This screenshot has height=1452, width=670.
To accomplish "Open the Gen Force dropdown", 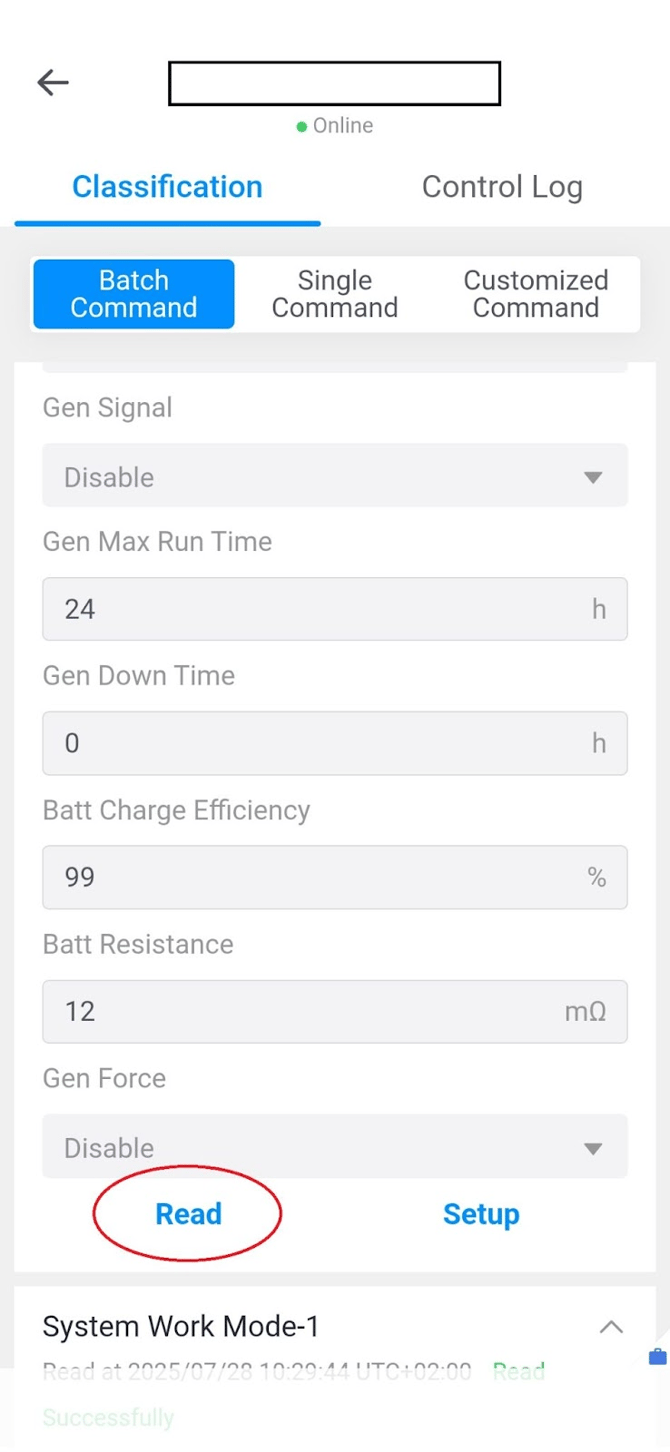I will (x=334, y=1147).
